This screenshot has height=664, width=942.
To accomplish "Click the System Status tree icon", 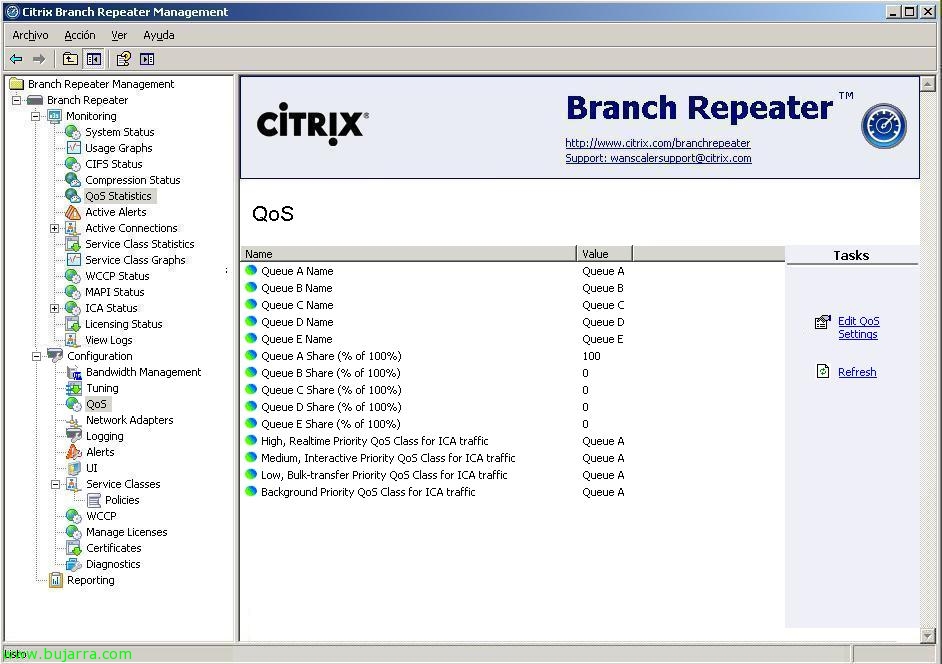I will pyautogui.click(x=73, y=132).
